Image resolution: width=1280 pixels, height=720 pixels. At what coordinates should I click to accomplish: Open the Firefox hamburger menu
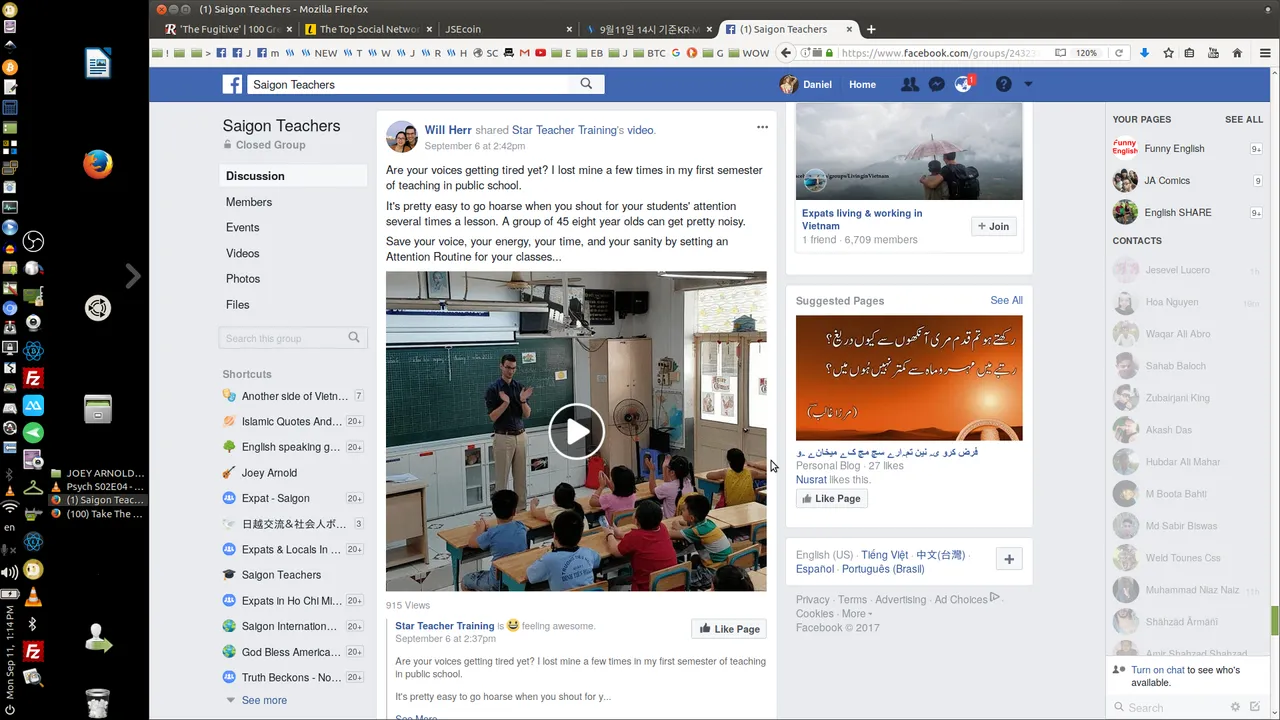click(x=1265, y=53)
